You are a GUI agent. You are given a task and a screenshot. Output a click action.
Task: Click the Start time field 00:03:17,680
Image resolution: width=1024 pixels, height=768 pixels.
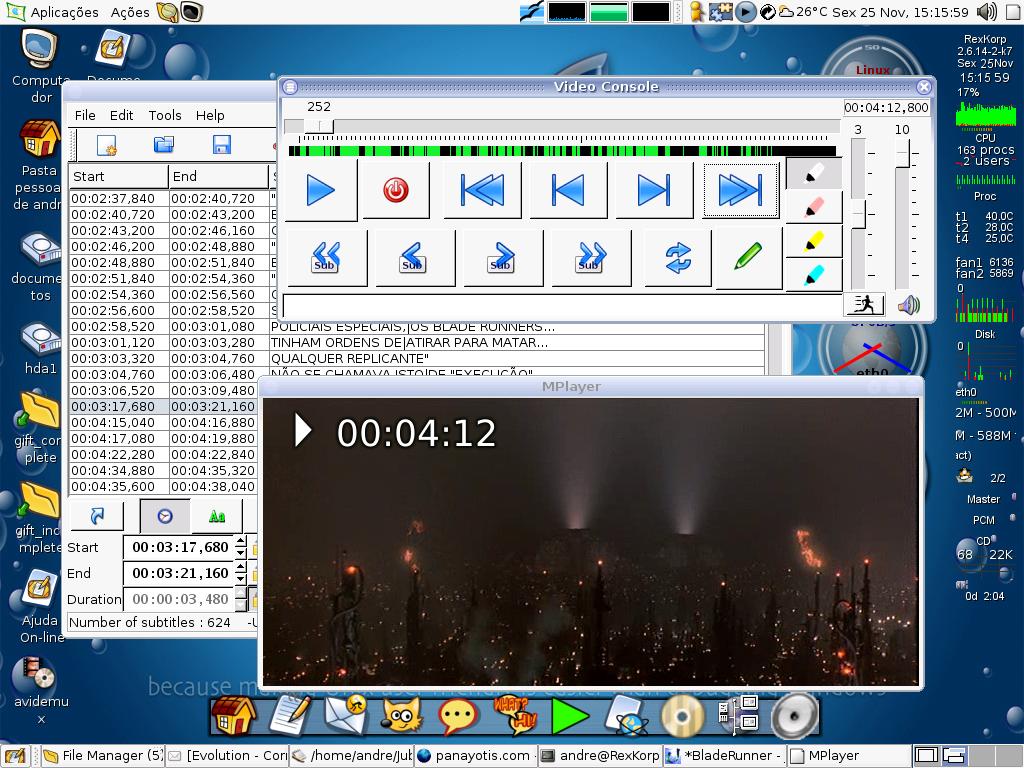(x=179, y=547)
